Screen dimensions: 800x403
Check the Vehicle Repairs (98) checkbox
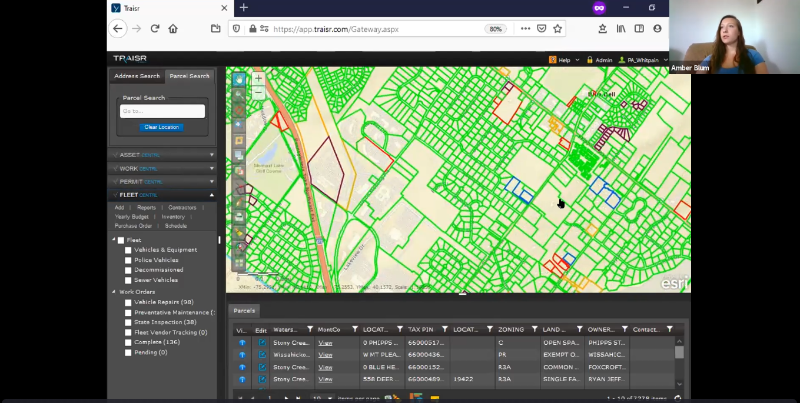pos(128,303)
